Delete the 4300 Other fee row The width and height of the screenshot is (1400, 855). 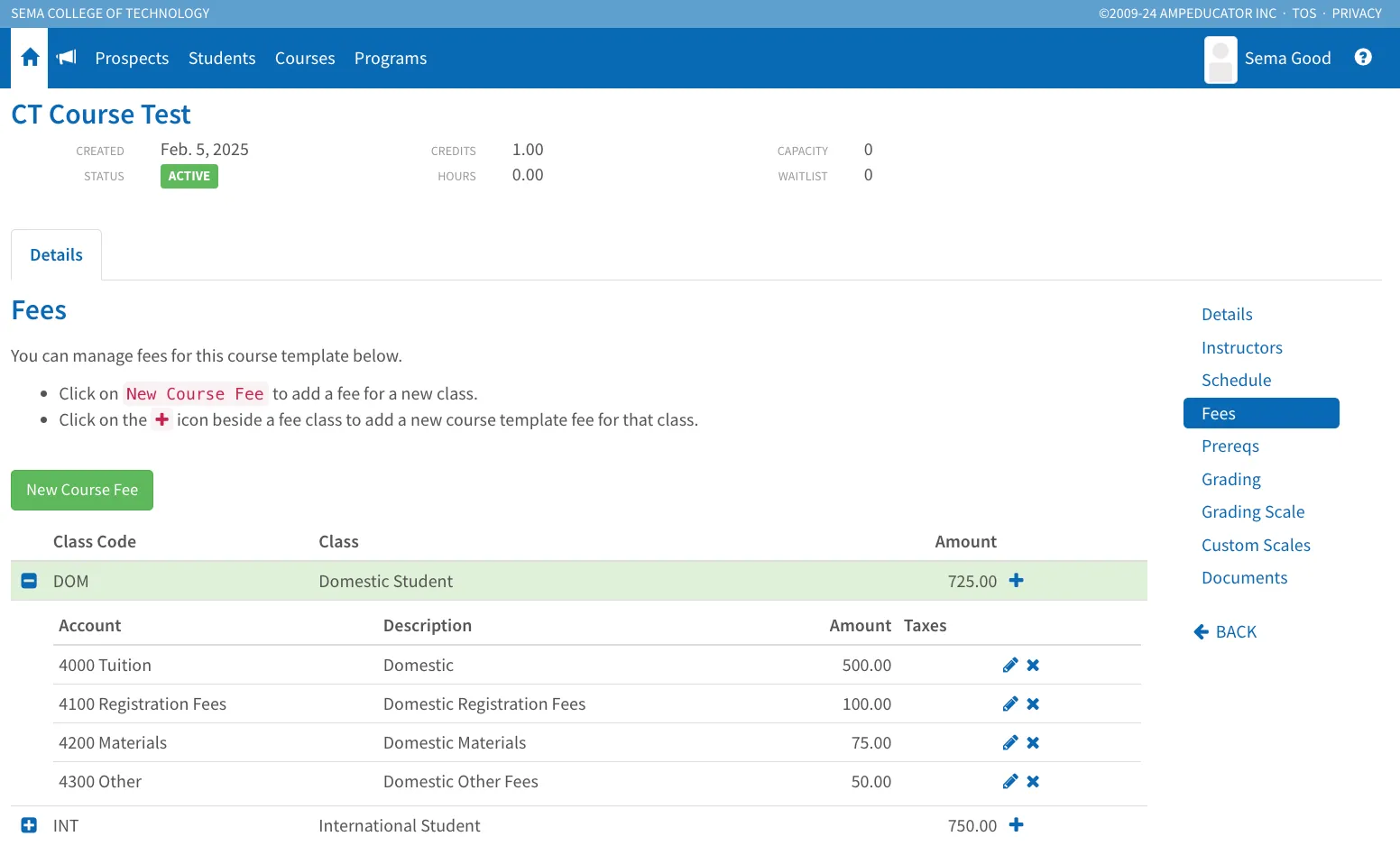1033,782
